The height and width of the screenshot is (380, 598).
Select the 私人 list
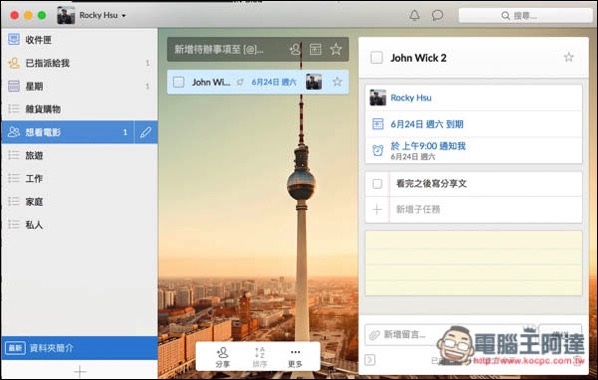pyautogui.click(x=79, y=225)
